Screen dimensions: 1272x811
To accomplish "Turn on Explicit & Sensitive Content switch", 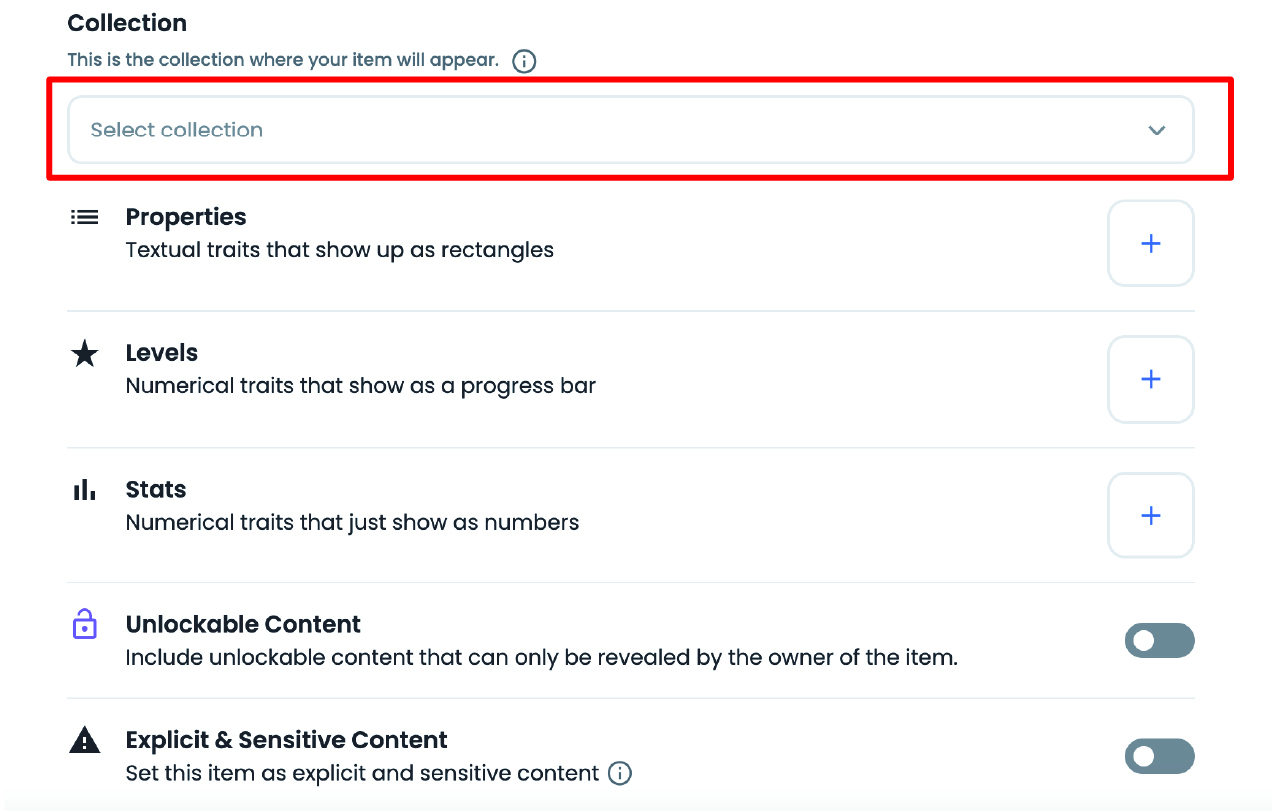I will (1159, 756).
